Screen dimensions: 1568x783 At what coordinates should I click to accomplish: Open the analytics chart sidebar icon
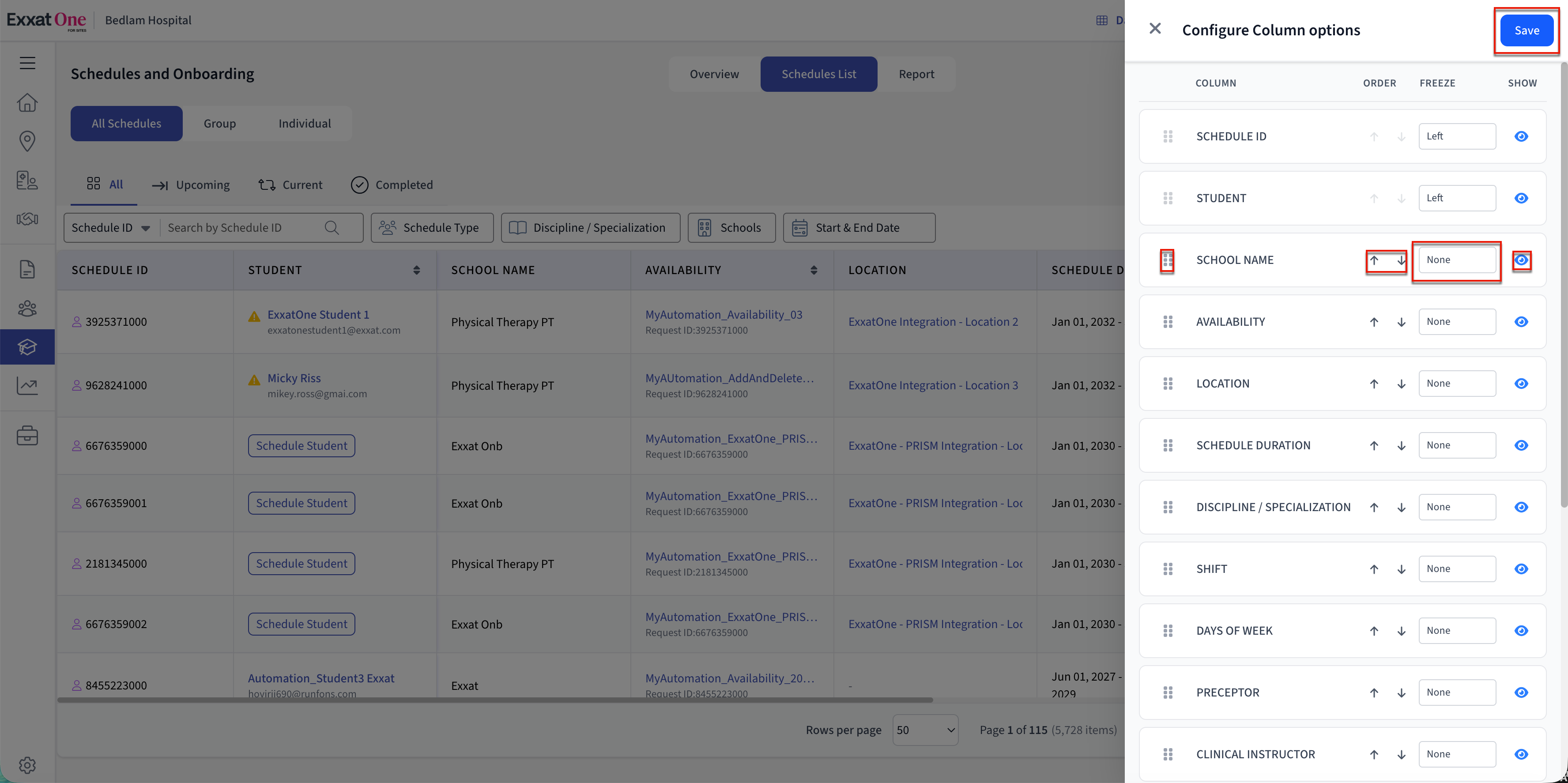[27, 386]
